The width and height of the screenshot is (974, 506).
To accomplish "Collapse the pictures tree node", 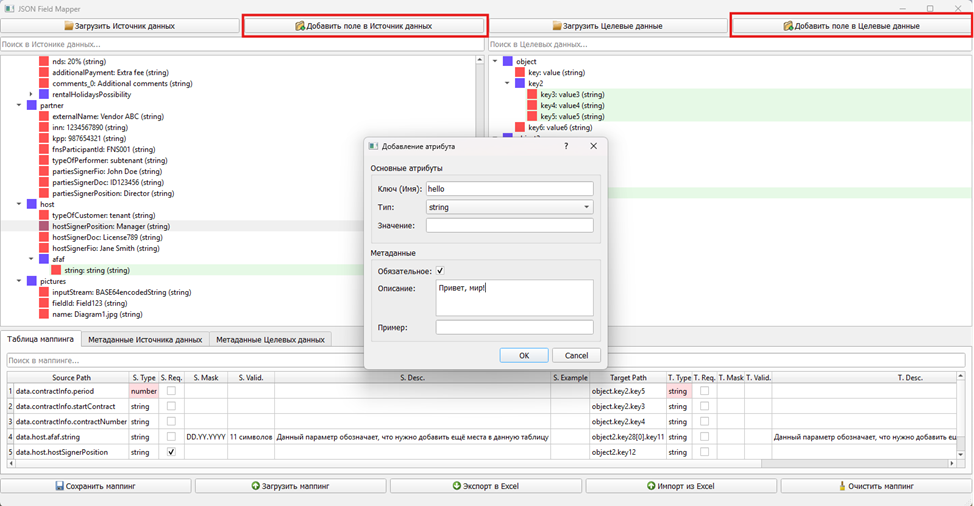I will [x=19, y=281].
